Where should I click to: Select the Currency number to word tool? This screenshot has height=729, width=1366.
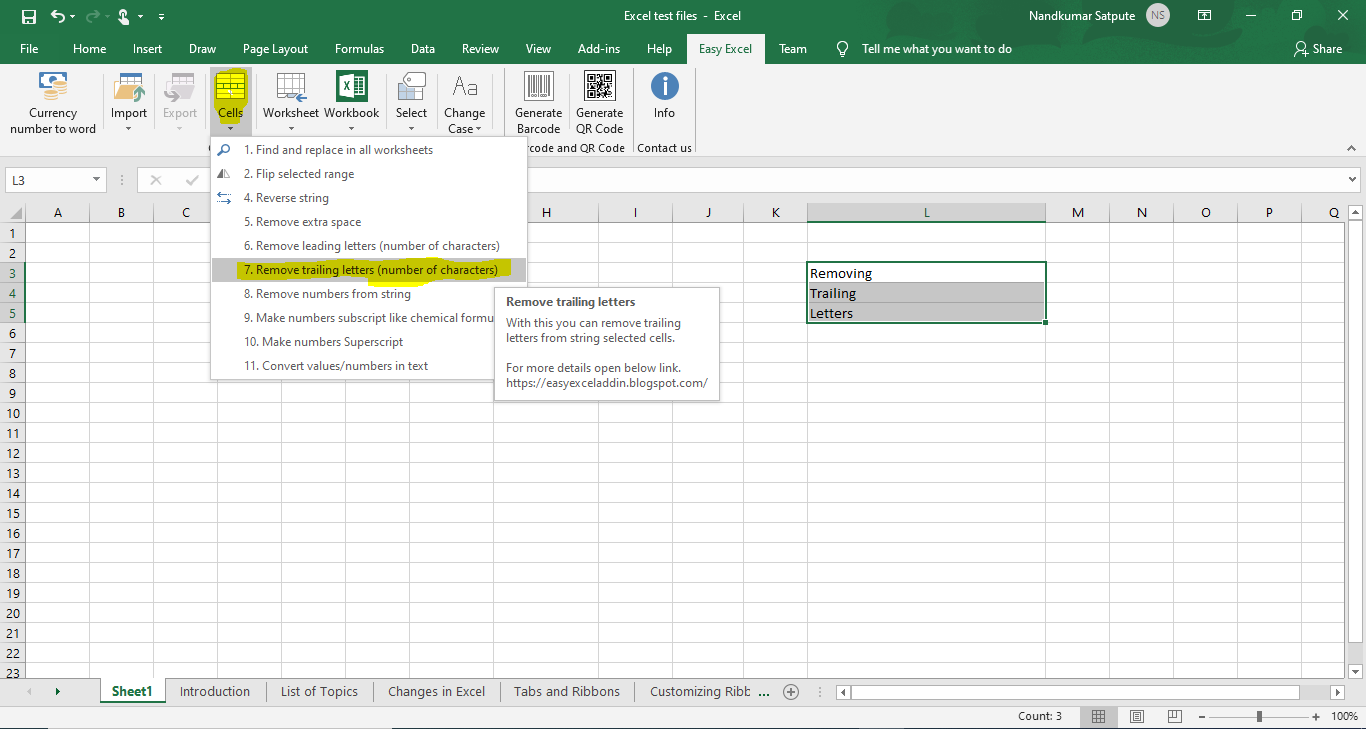tap(52, 100)
